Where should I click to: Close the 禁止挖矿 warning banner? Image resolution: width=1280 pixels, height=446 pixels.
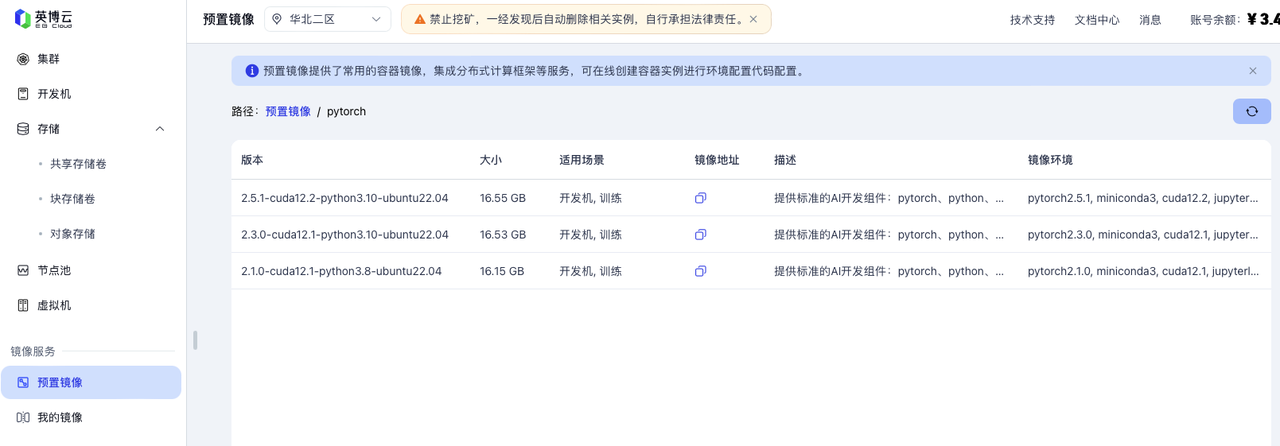tap(753, 19)
